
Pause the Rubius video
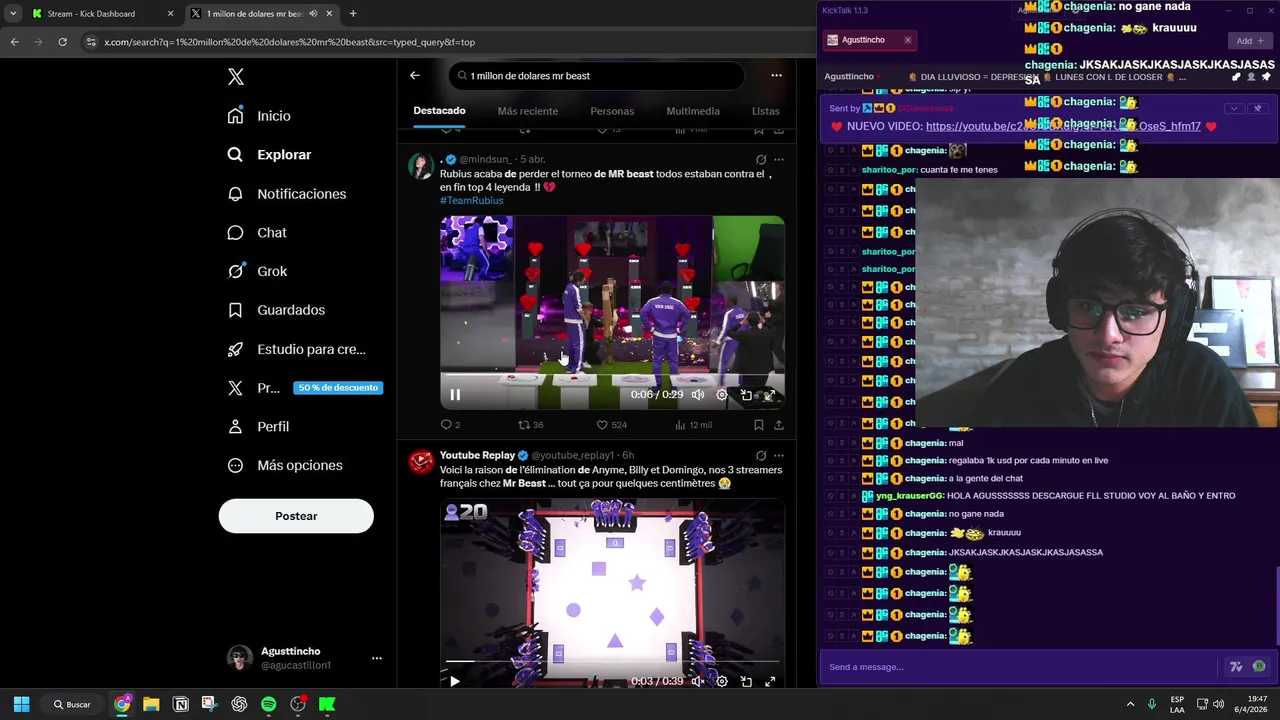click(455, 395)
